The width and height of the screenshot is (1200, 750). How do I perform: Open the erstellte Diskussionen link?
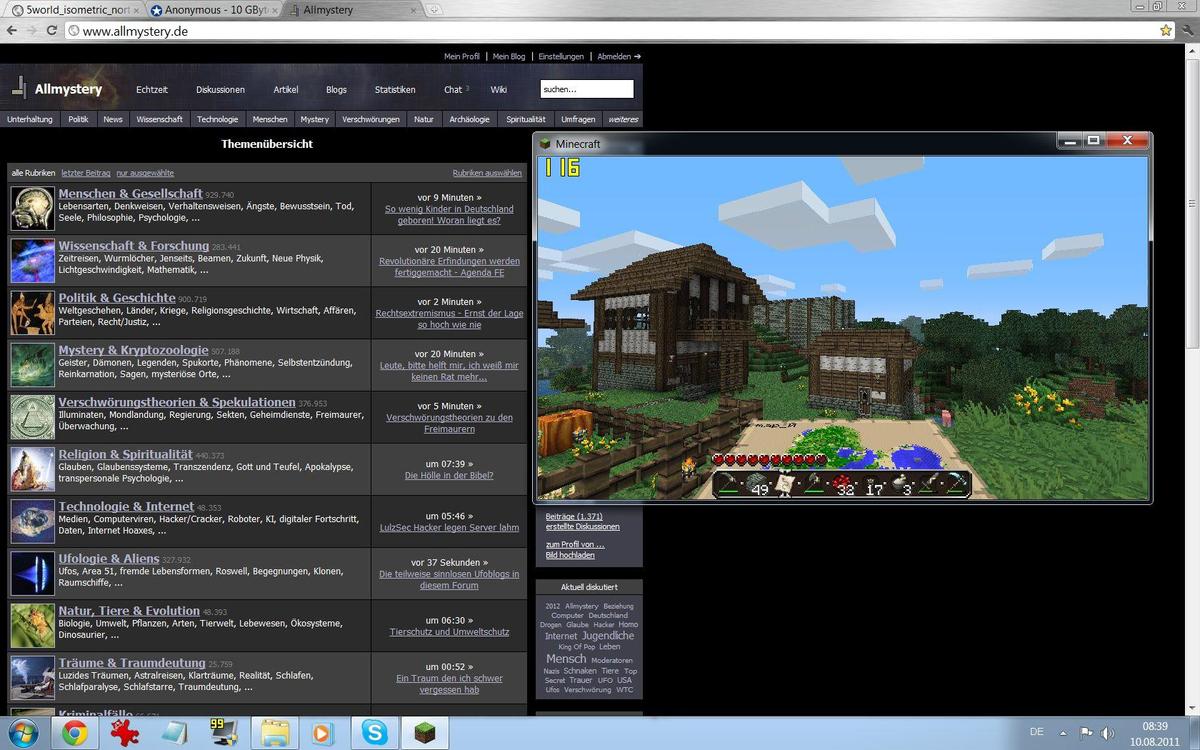(x=583, y=527)
